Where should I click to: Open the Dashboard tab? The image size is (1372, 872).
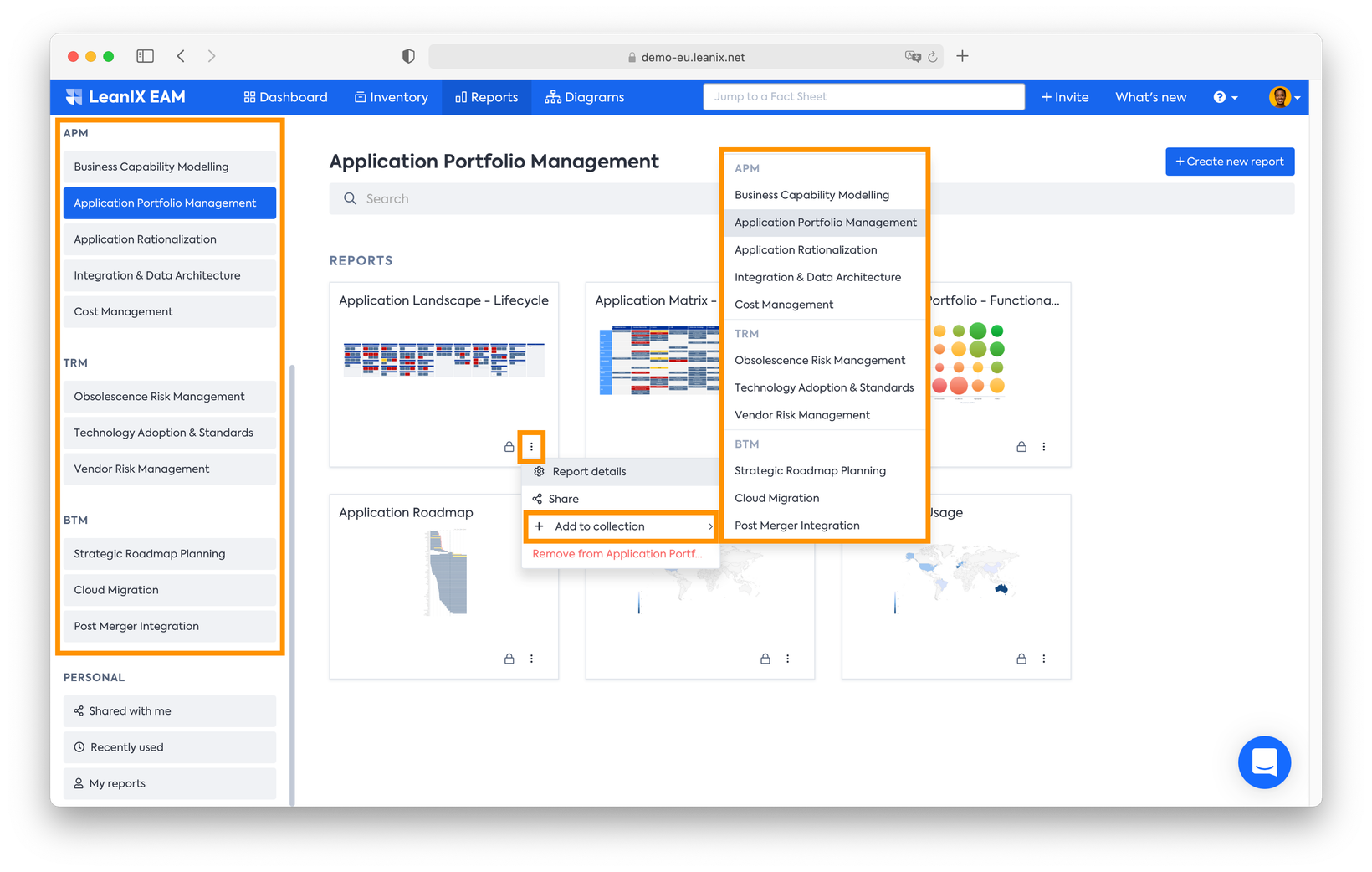(285, 97)
